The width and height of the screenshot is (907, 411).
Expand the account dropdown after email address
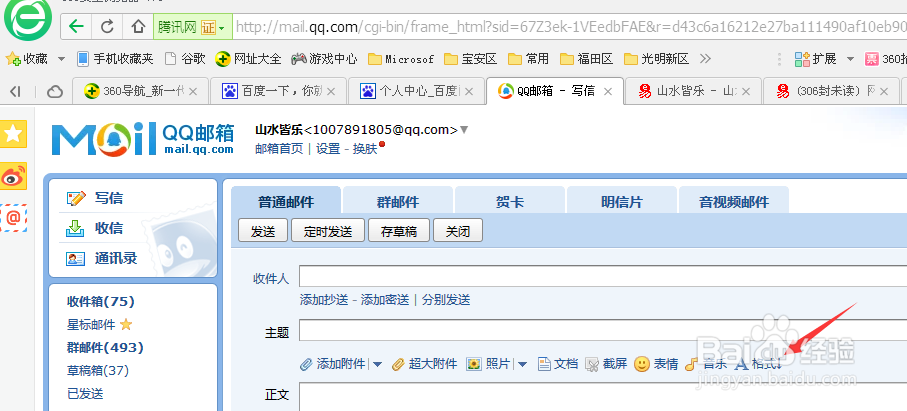click(x=463, y=129)
